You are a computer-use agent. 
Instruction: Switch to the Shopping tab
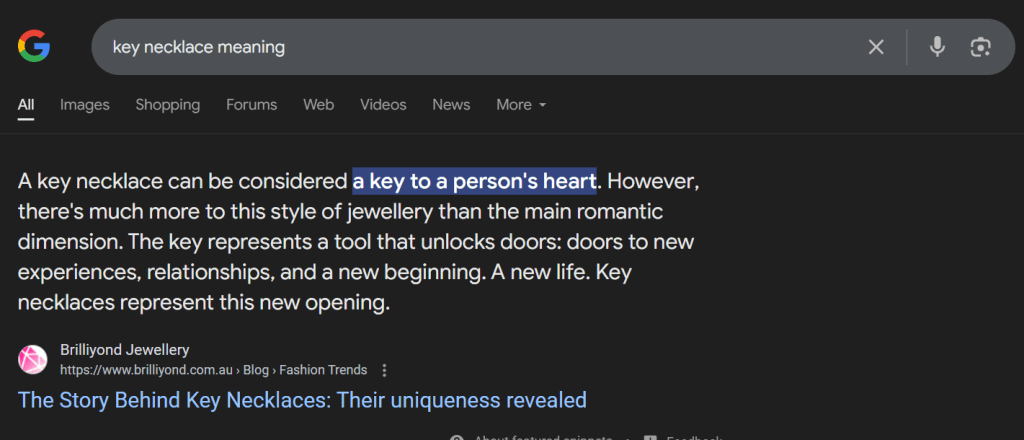pyautogui.click(x=168, y=105)
